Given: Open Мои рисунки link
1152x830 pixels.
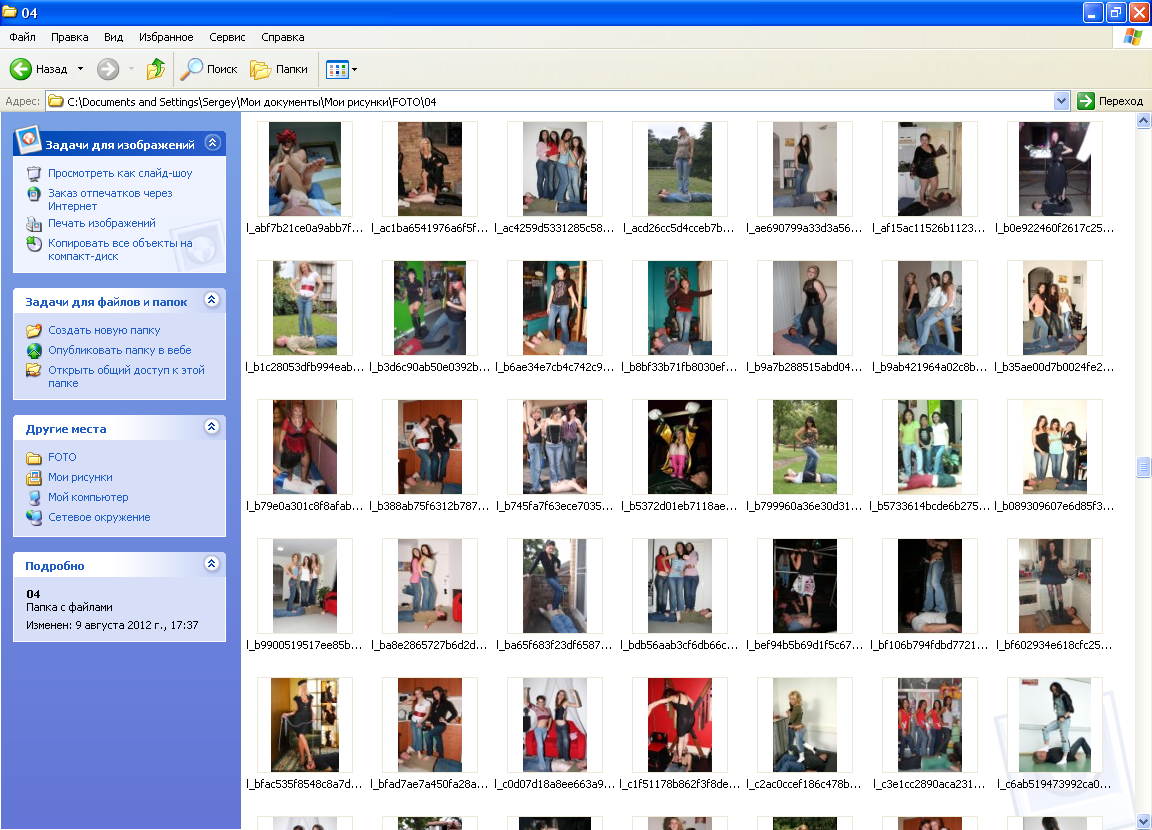Looking at the screenshot, I should click(x=80, y=477).
